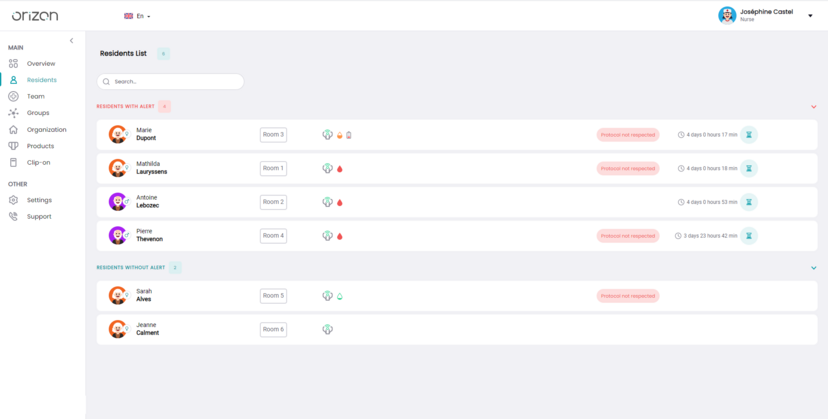Screen dimensions: 828x419
Task: Click red drop alert icon for Mathilda Lauryssens
Action: pos(339,169)
